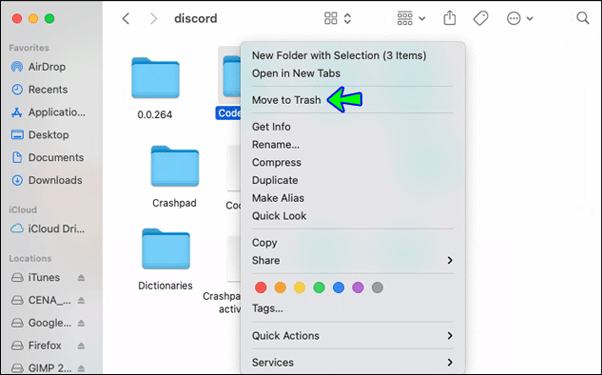This screenshot has width=602, height=375.
Task: Choose Make Alias from context menu
Action: click(x=278, y=198)
